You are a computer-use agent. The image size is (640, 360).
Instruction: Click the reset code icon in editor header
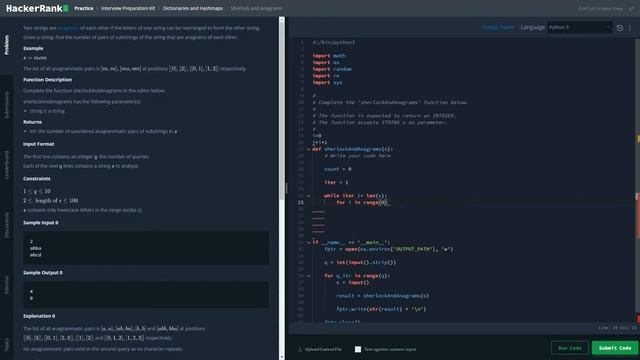(x=620, y=28)
